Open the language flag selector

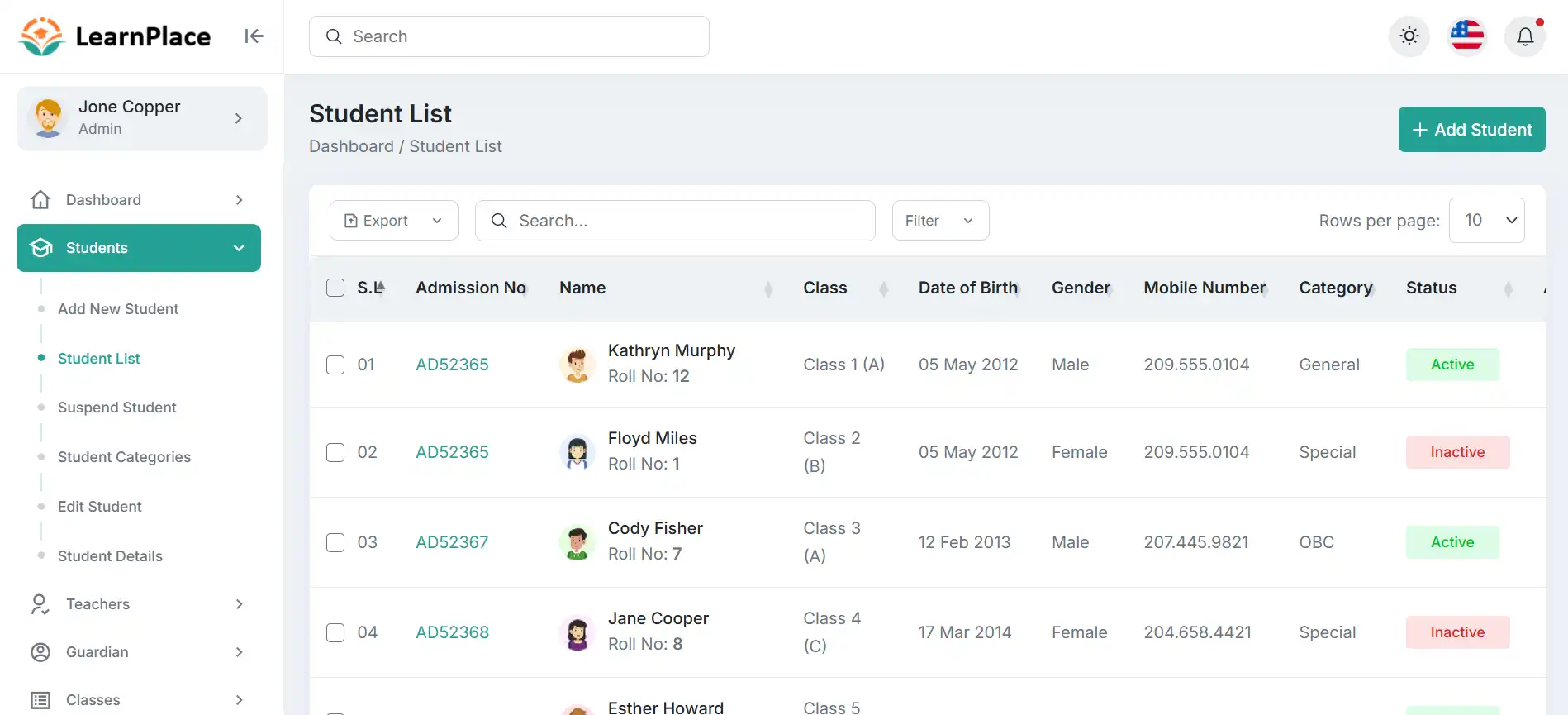point(1467,36)
